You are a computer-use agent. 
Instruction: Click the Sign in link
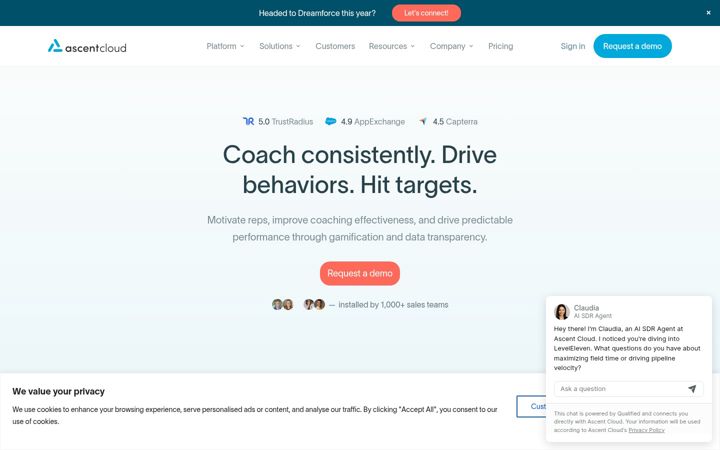pyautogui.click(x=573, y=46)
